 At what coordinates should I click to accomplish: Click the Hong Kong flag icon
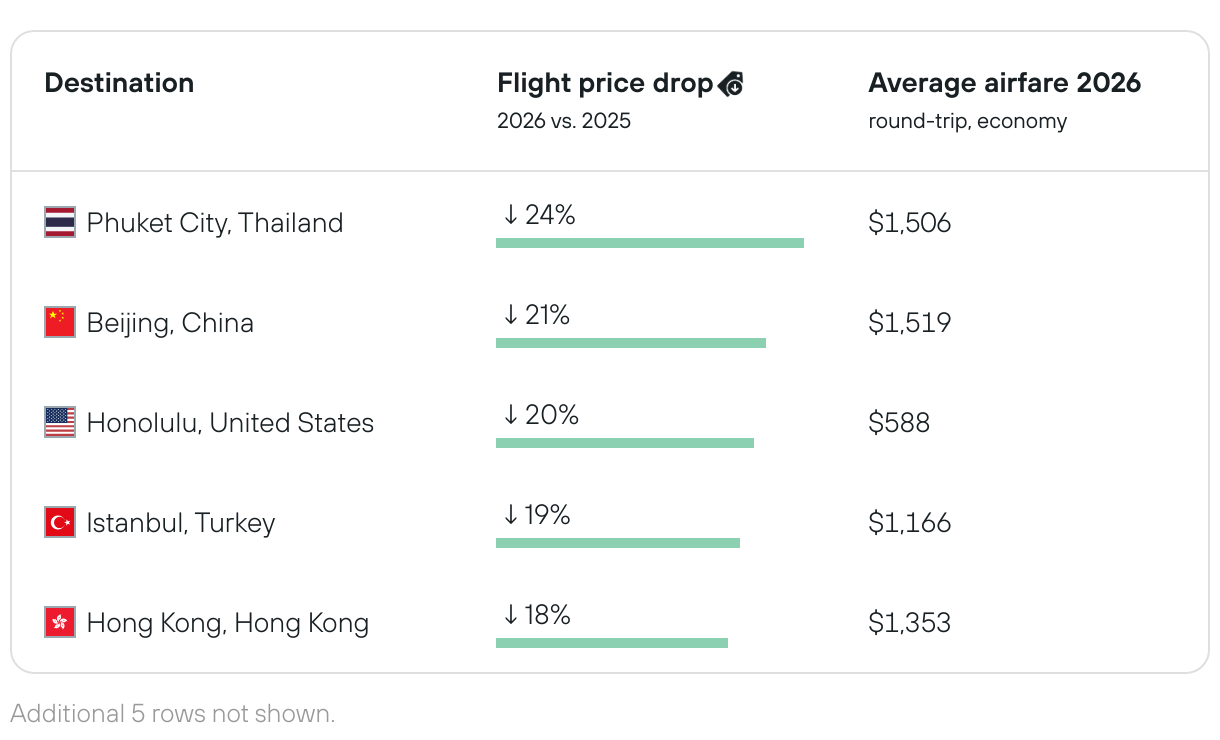[x=60, y=622]
